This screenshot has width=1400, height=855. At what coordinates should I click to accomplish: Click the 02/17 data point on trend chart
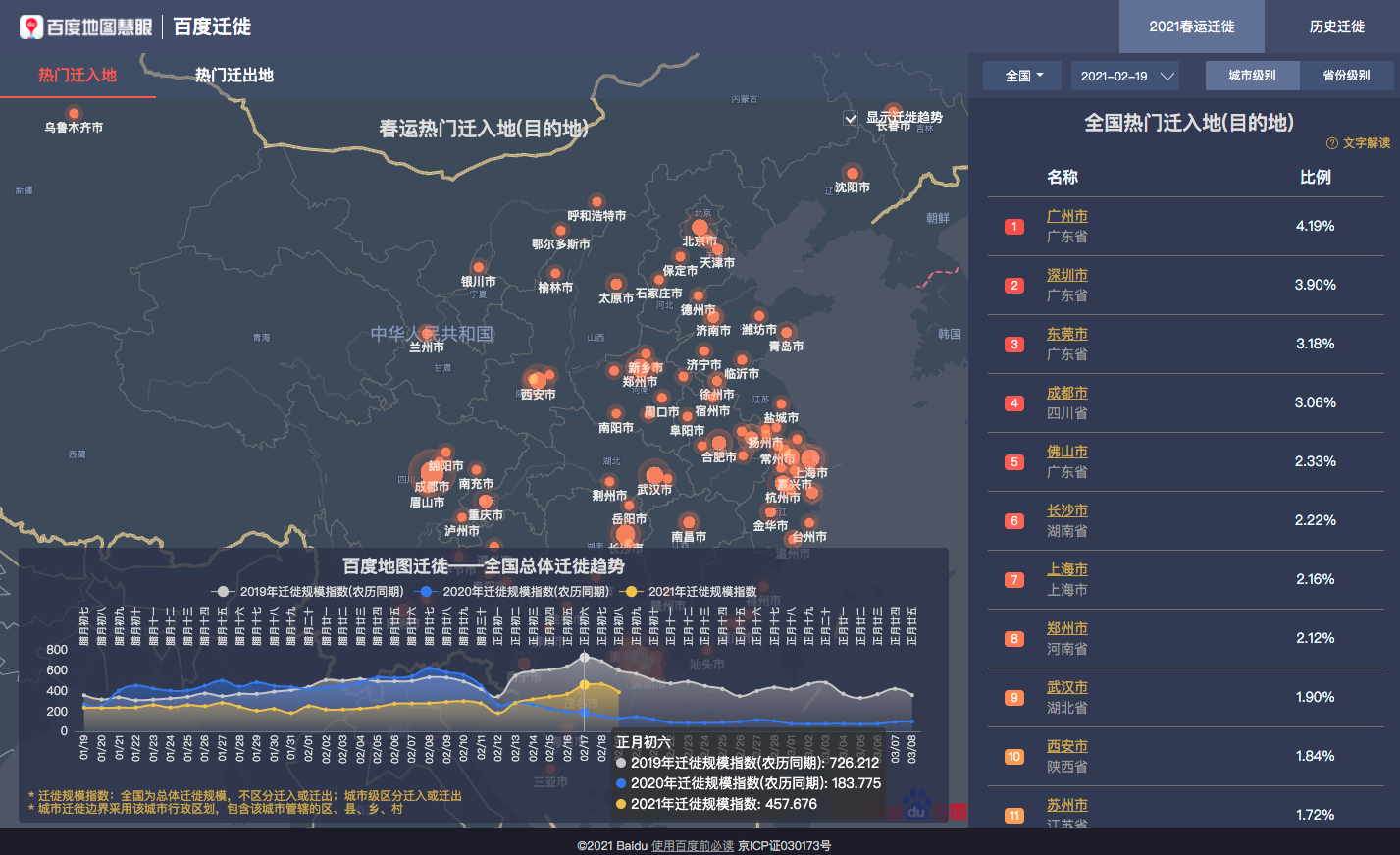[x=585, y=684]
